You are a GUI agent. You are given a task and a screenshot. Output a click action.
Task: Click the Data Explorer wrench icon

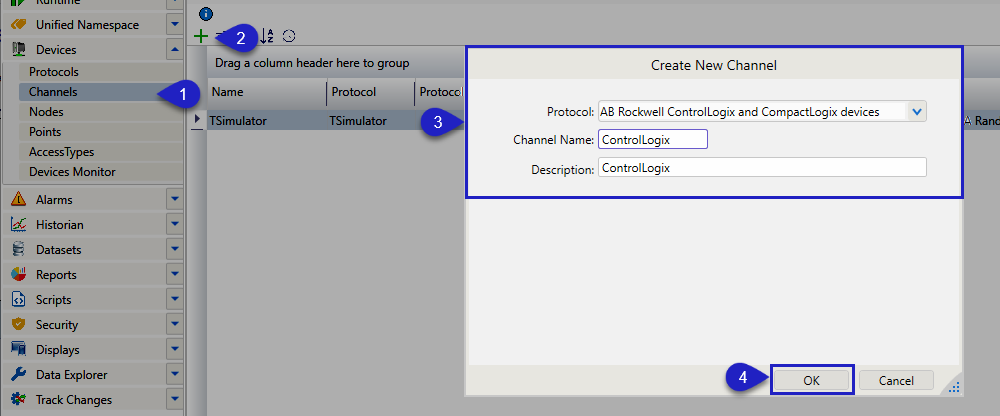tap(18, 375)
